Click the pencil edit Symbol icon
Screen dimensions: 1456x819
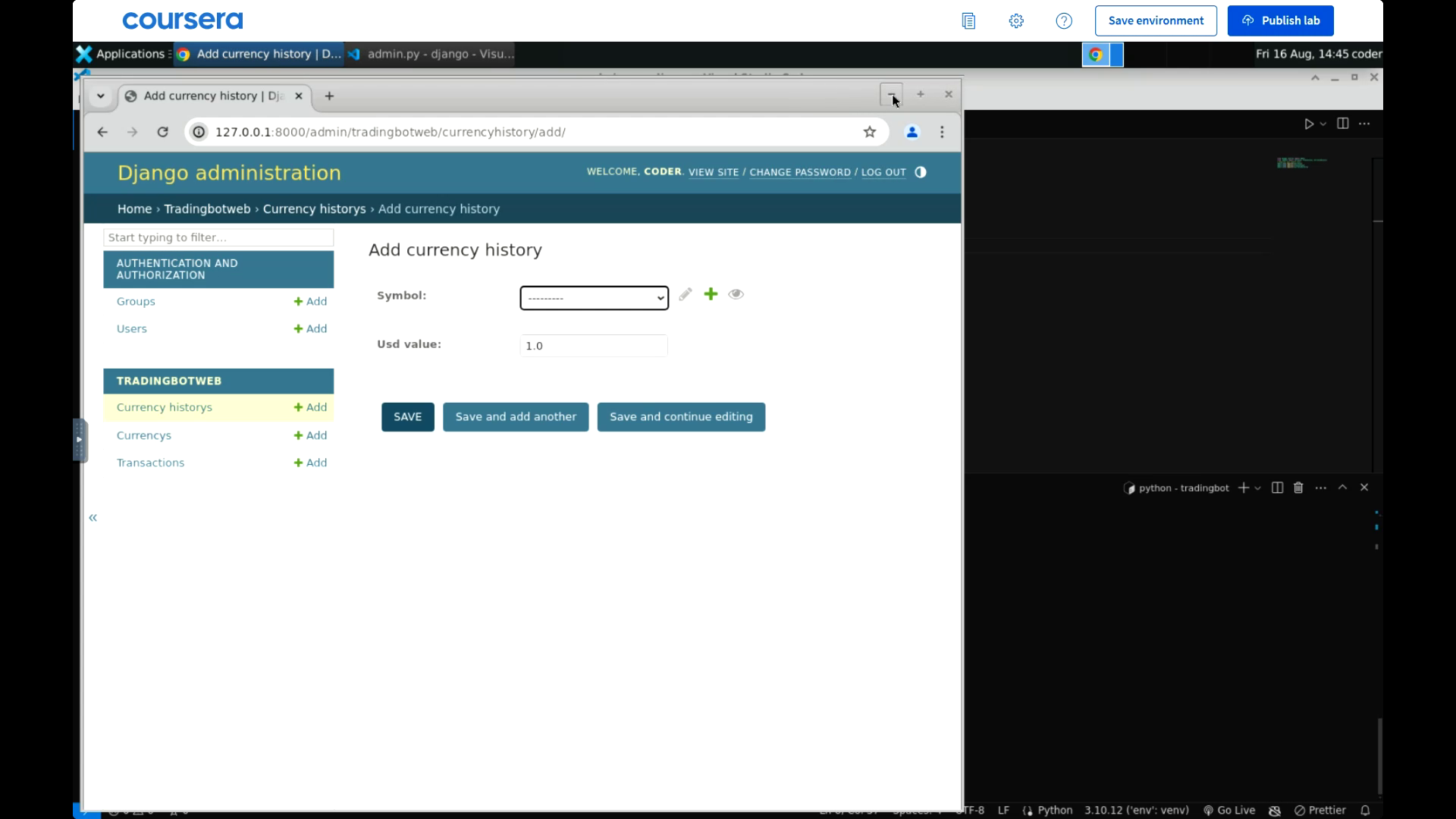click(x=686, y=294)
